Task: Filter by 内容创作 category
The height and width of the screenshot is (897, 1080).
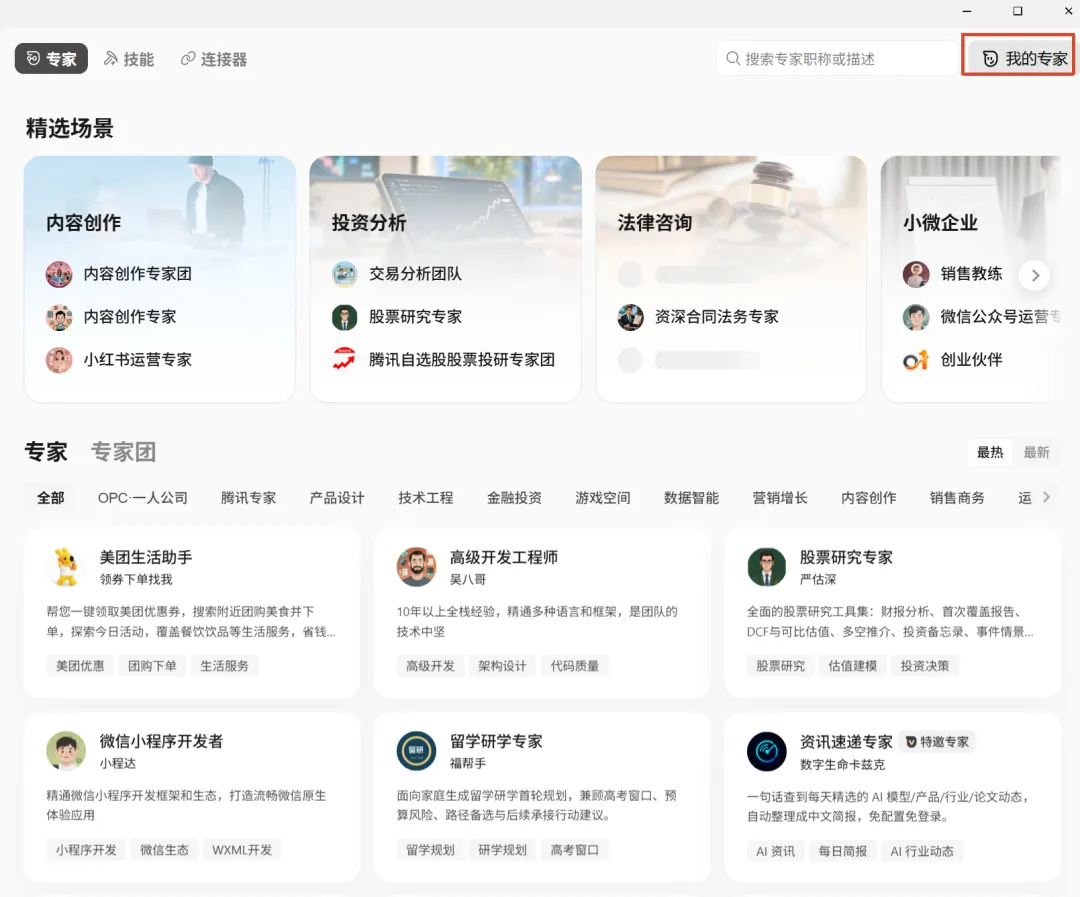Action: tap(869, 497)
